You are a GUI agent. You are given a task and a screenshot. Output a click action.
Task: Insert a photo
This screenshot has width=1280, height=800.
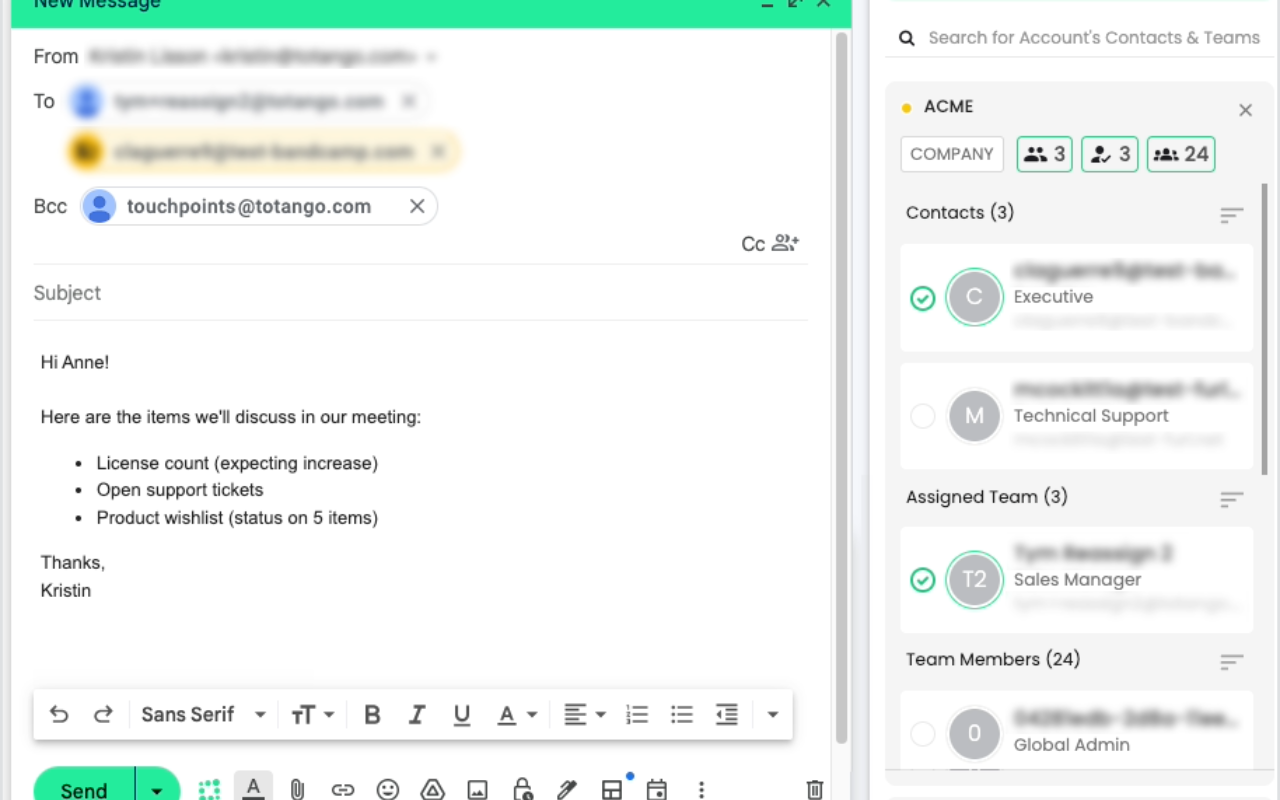[x=478, y=789]
